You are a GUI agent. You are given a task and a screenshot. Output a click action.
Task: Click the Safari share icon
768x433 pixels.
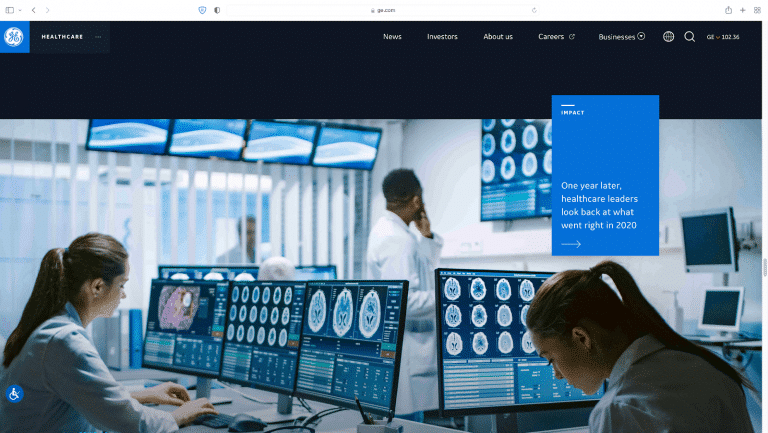[x=728, y=10]
